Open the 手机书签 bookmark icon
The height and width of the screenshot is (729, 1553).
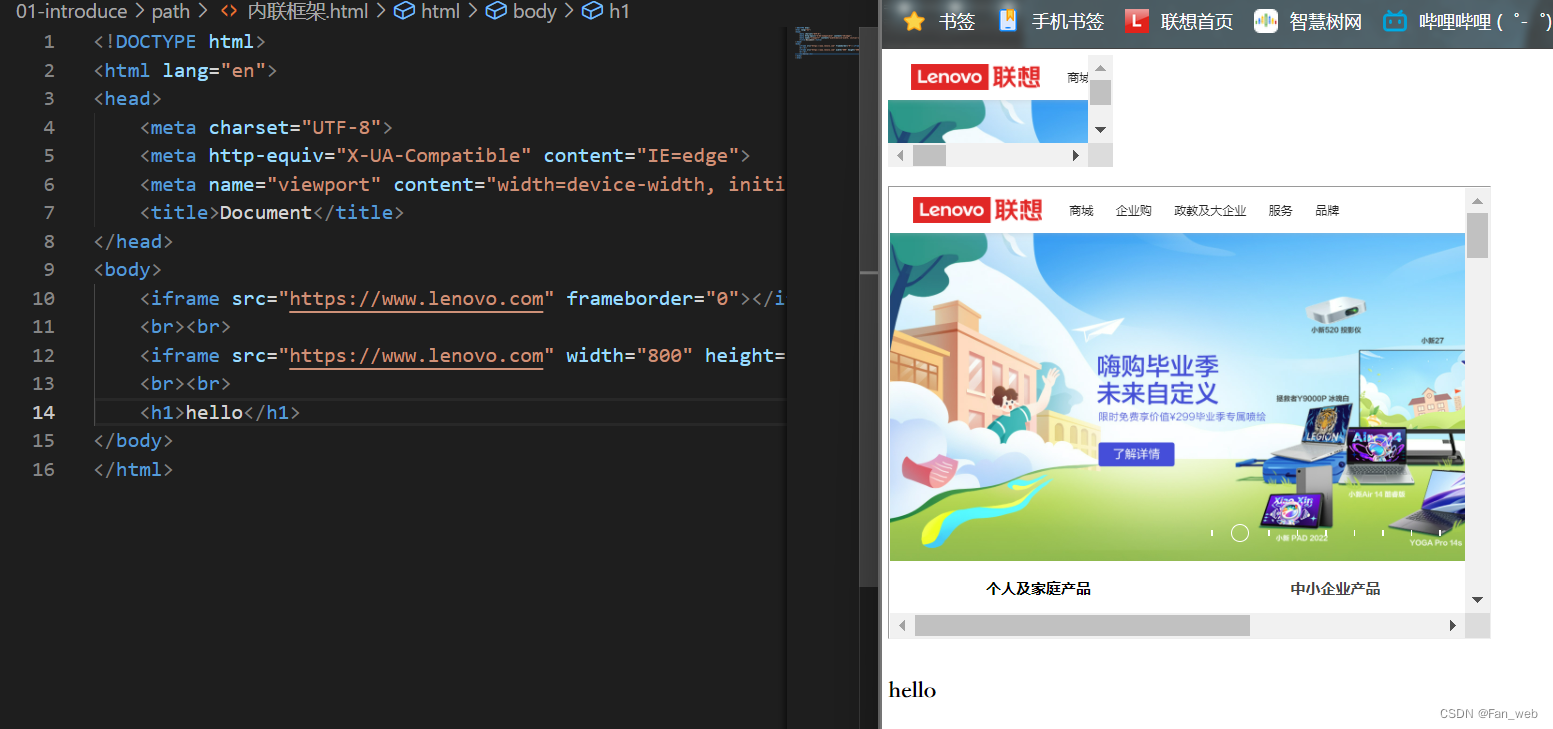(1008, 21)
